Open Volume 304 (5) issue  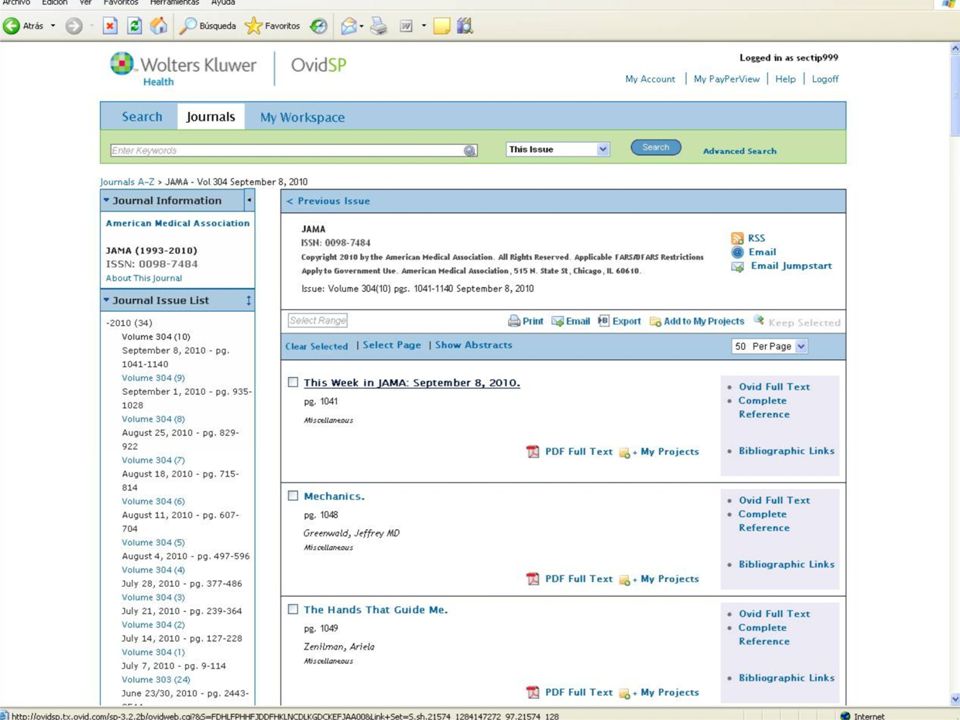pyautogui.click(x=153, y=542)
